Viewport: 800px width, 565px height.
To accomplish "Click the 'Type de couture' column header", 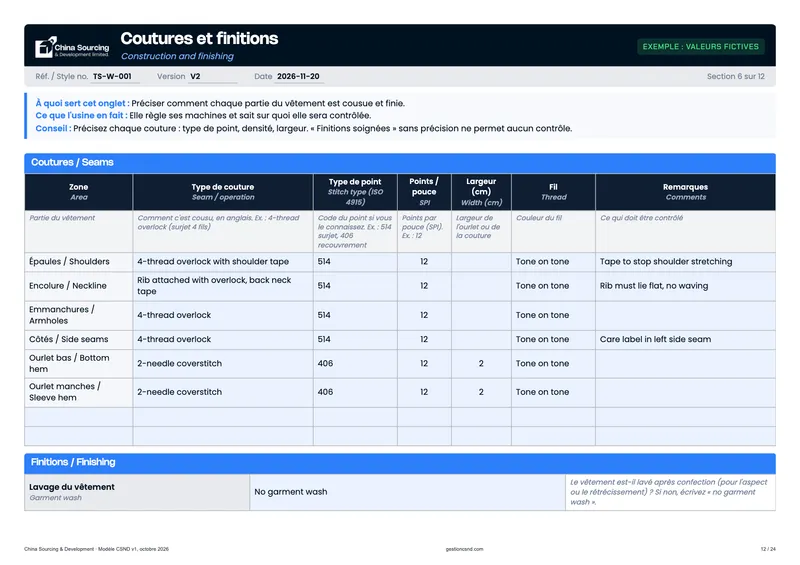I will point(223,192).
